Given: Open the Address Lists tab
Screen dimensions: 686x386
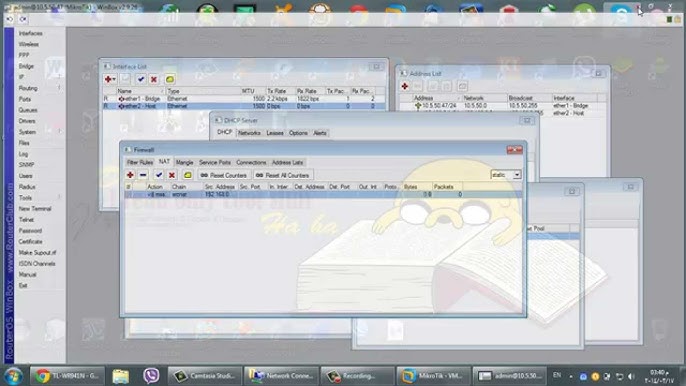Looking at the screenshot, I should [287, 162].
